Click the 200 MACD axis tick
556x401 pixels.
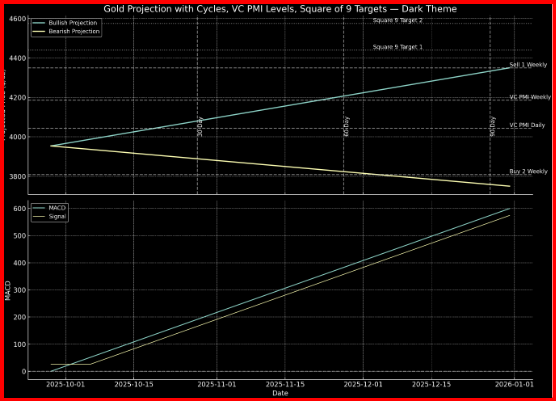coord(20,317)
